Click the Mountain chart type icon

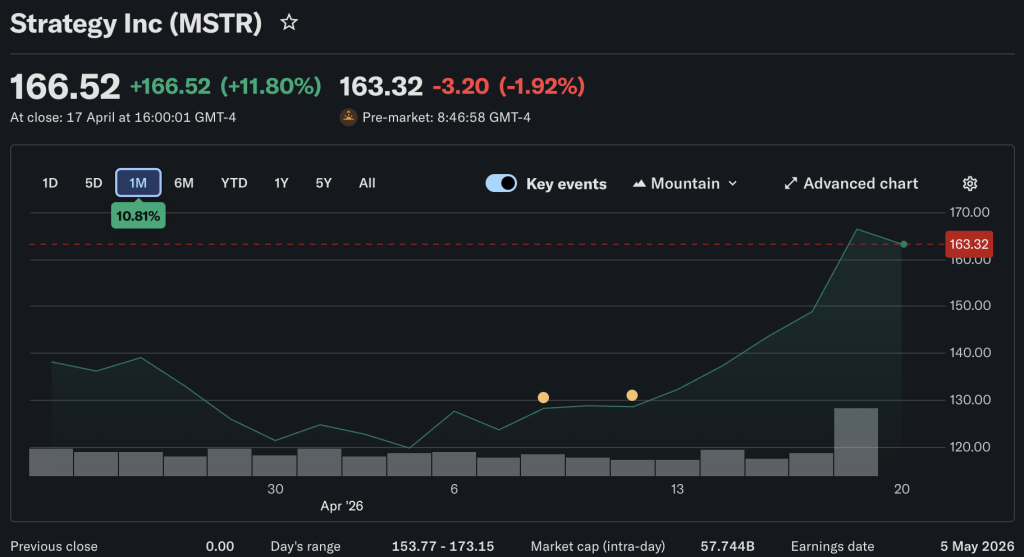tap(639, 184)
